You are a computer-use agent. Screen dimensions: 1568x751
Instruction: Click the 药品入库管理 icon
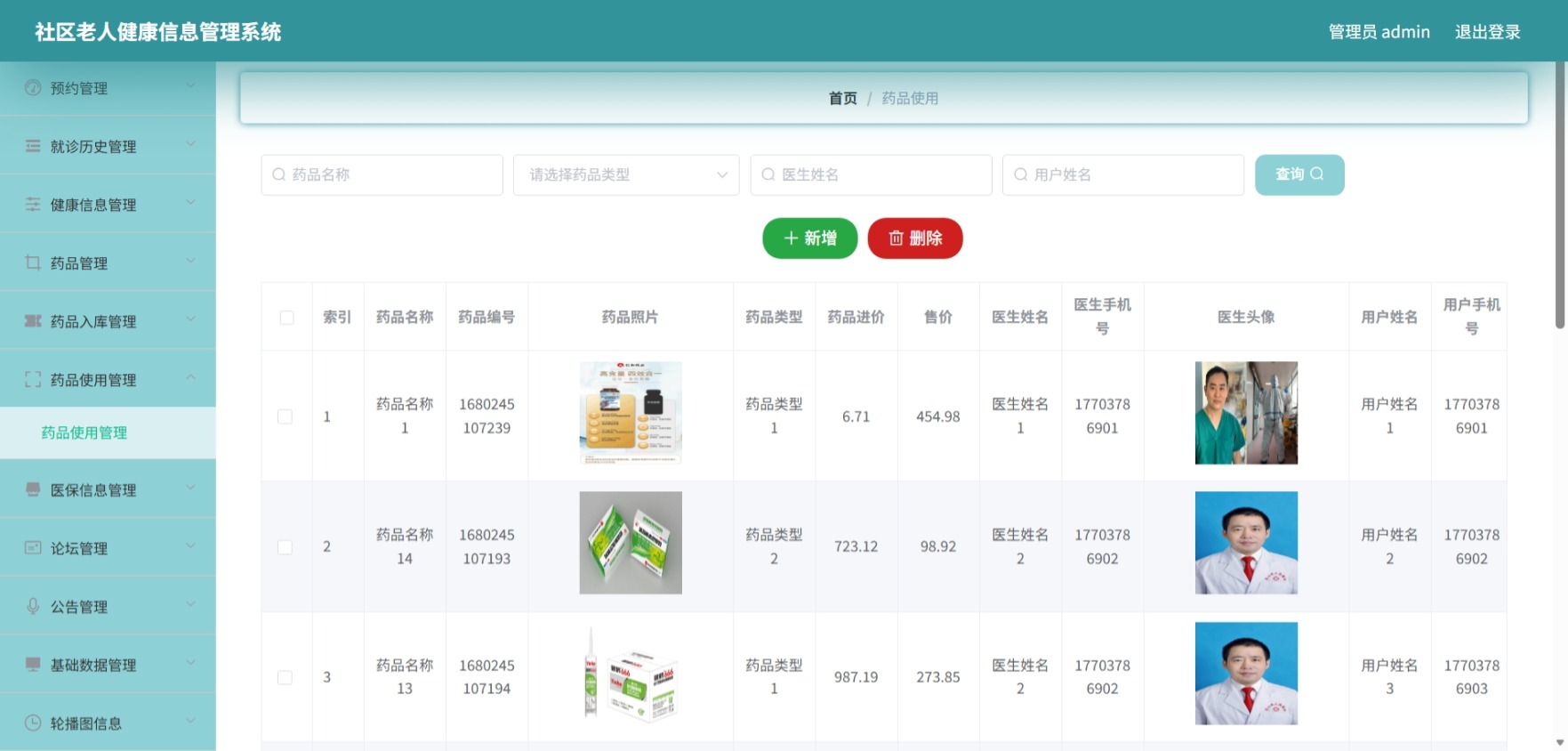[33, 320]
